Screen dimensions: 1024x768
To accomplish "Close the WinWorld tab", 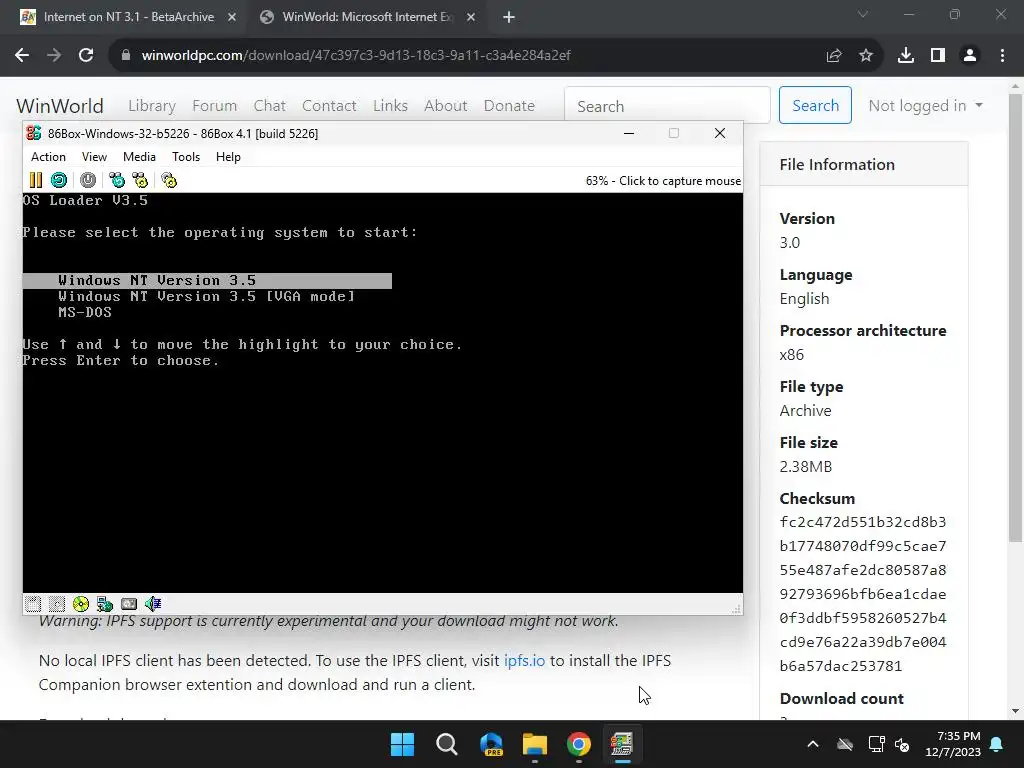I will (471, 17).
